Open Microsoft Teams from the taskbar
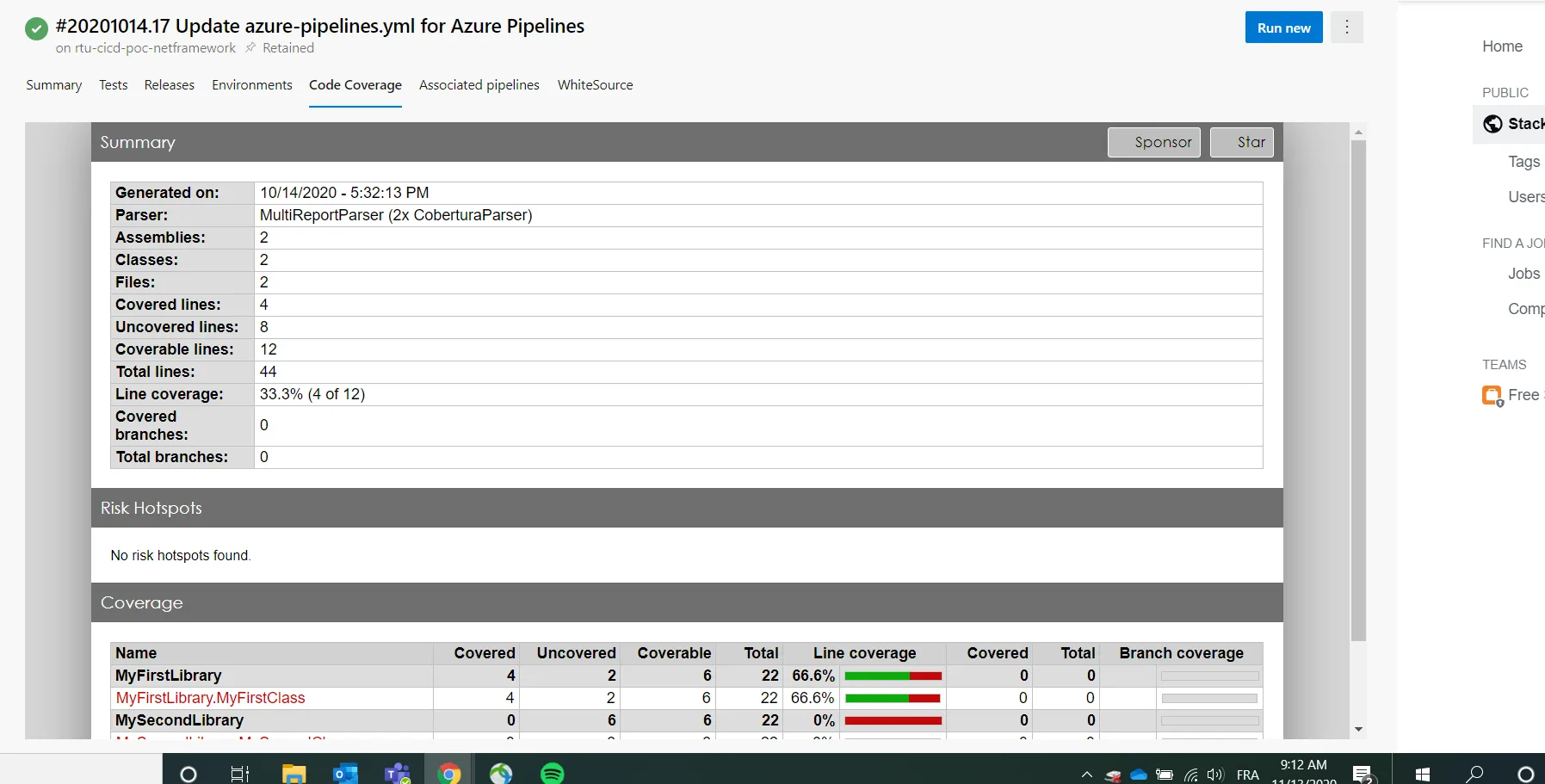The height and width of the screenshot is (784, 1545). coord(397,774)
